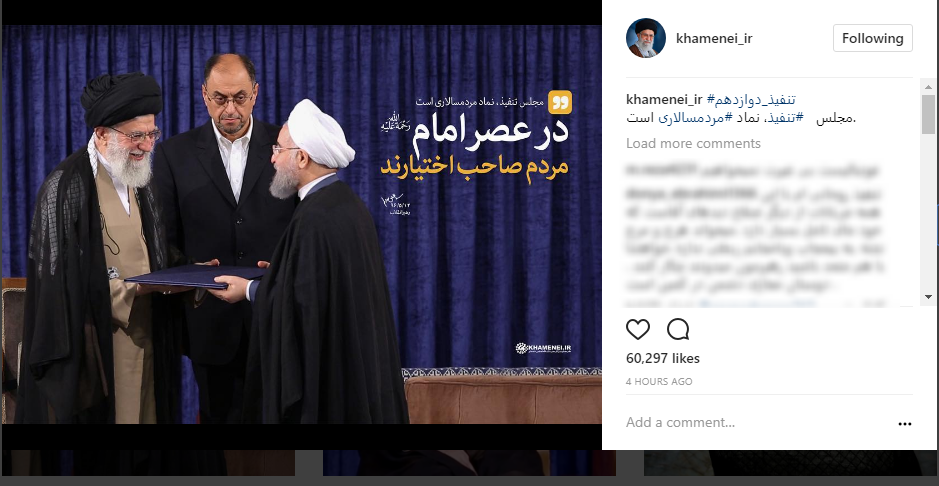This screenshot has height=486, width=939.
Task: Open the middle post thumbnail behind the popup
Action: click(x=469, y=463)
